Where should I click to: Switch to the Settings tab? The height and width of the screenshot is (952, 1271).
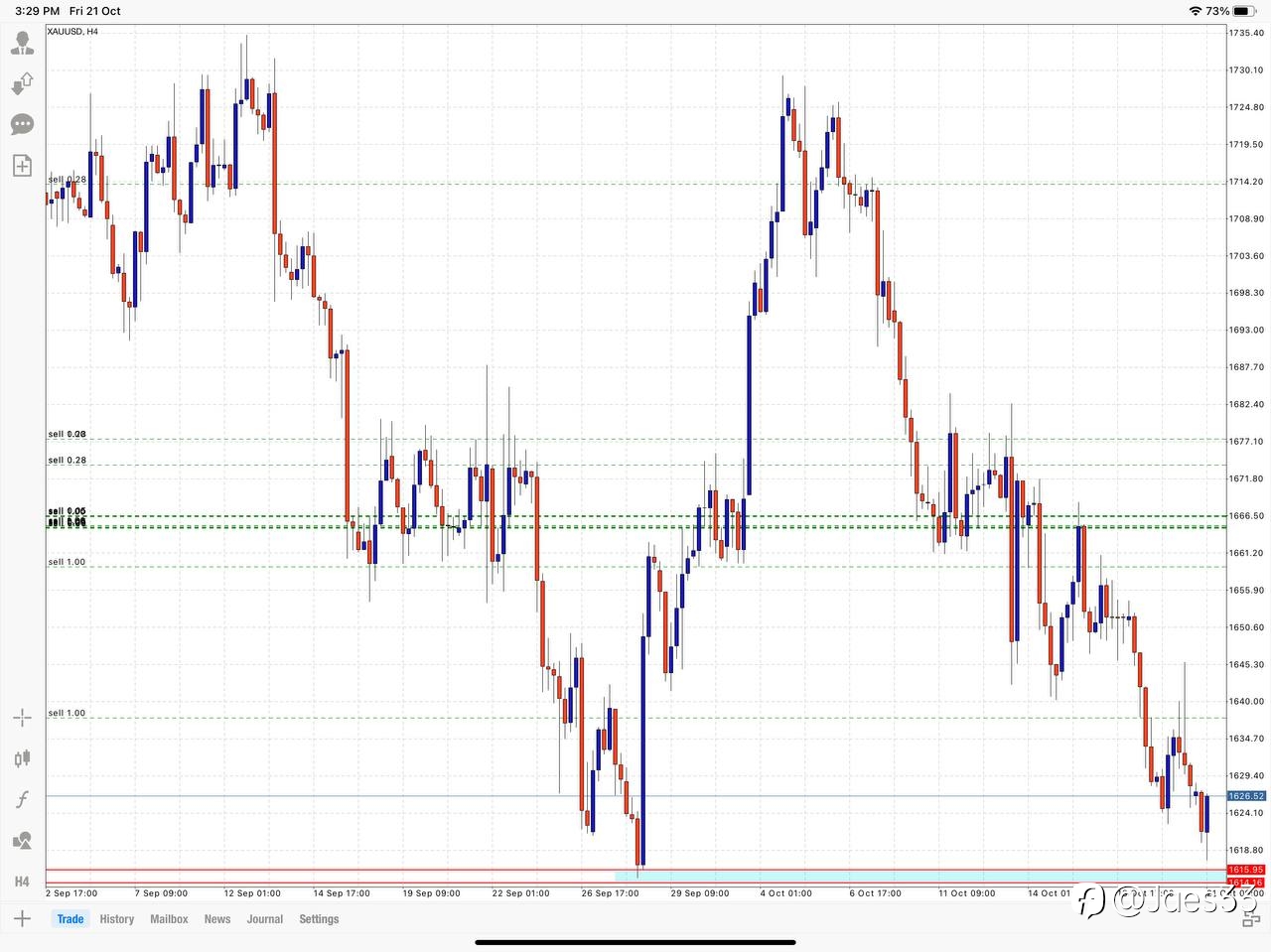pos(319,919)
